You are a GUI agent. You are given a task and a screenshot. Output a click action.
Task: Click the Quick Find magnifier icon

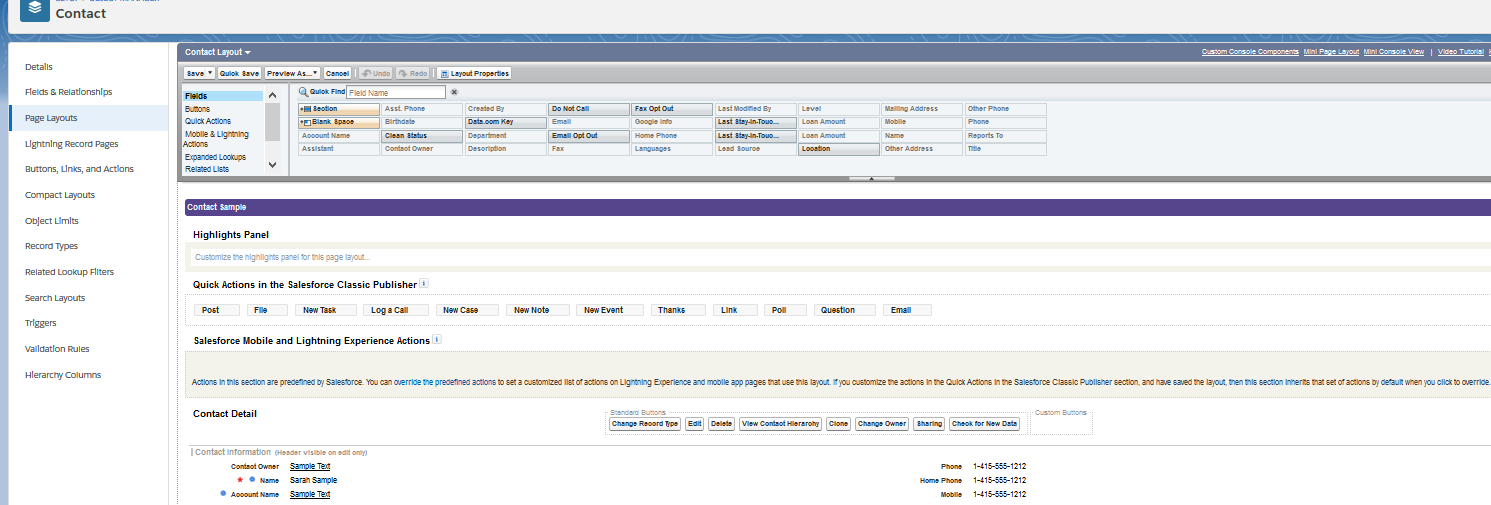[x=303, y=92]
